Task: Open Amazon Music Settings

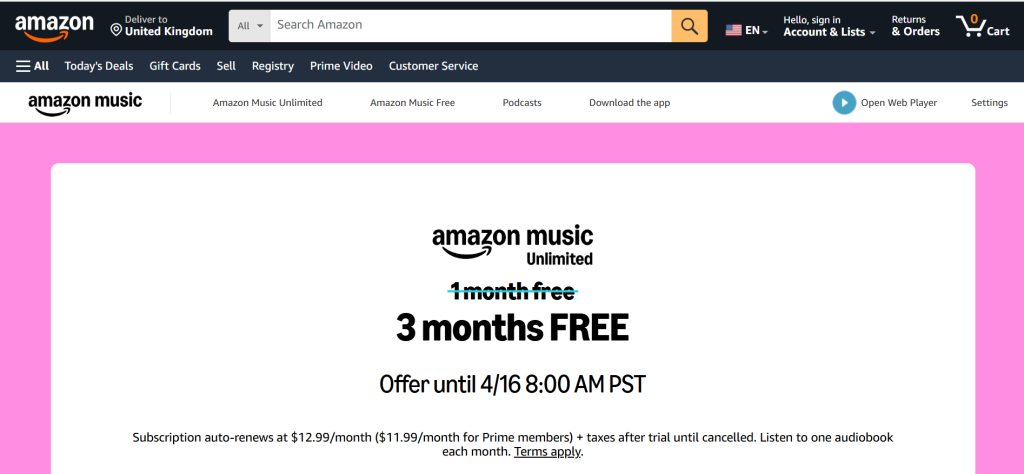Action: 989,103
